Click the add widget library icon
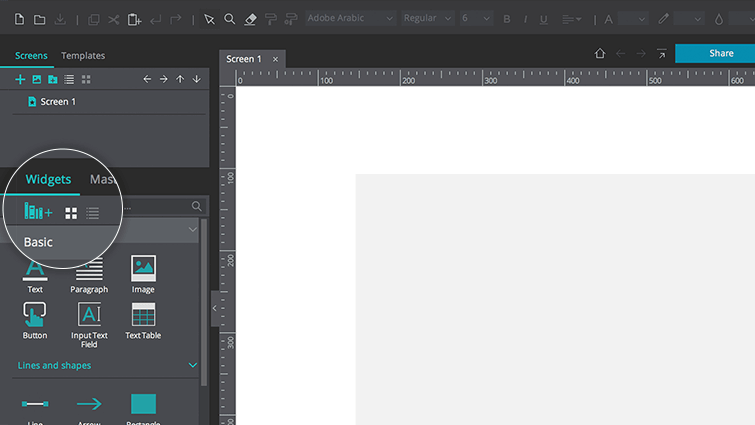The image size is (755, 425). click(38, 212)
